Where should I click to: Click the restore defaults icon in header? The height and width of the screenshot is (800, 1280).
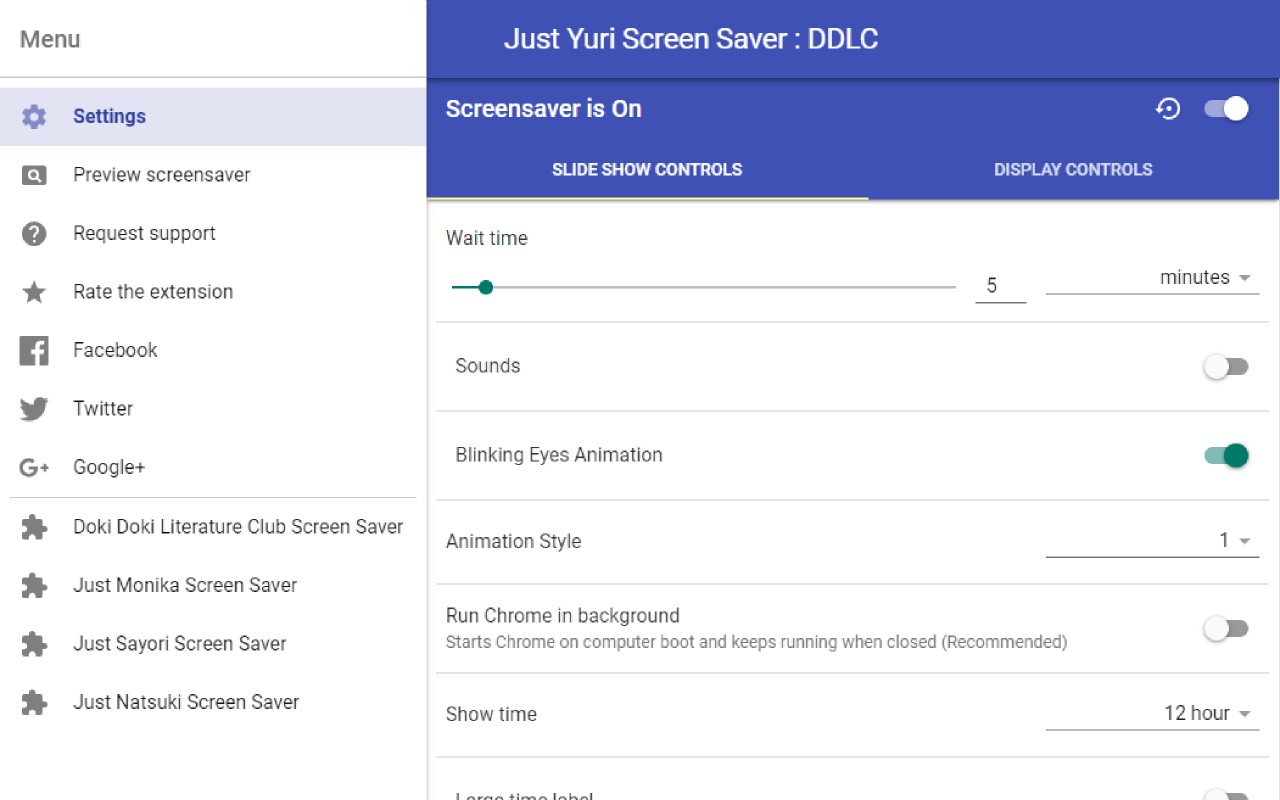[1168, 109]
